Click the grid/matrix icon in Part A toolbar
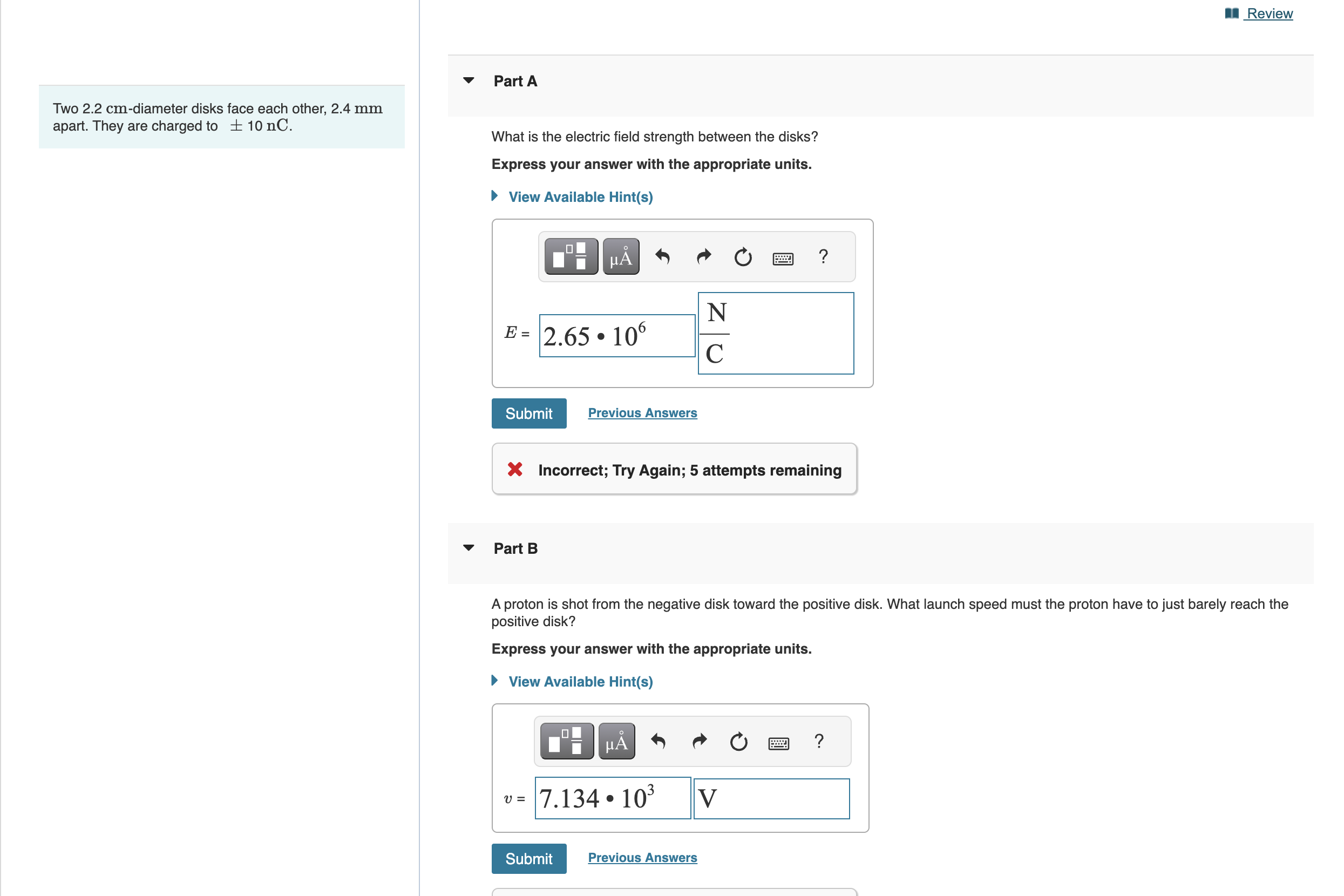This screenshot has height=896, width=1344. click(571, 258)
